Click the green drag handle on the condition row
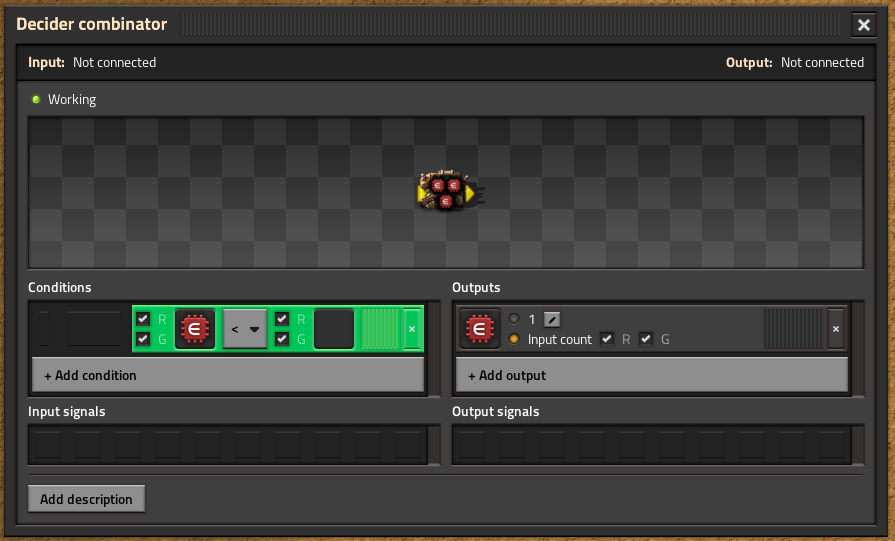The height and width of the screenshot is (541, 895). [x=379, y=329]
